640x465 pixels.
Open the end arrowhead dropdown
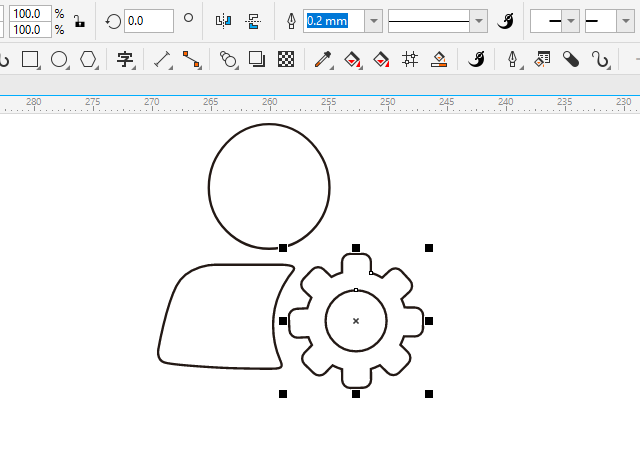point(626,21)
